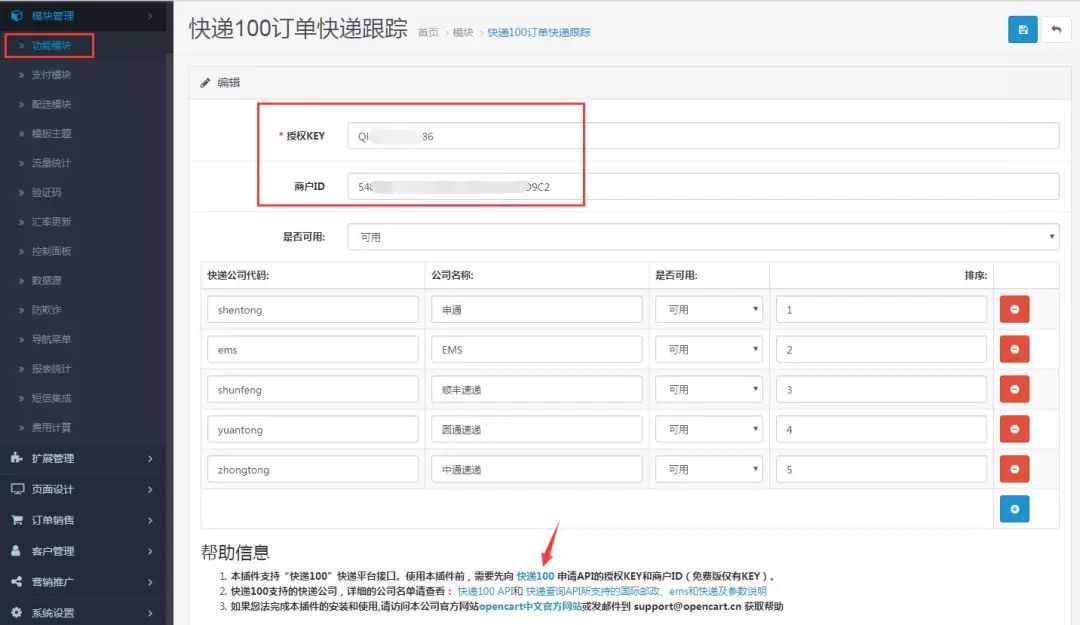Remove the ems courier row

click(1015, 349)
